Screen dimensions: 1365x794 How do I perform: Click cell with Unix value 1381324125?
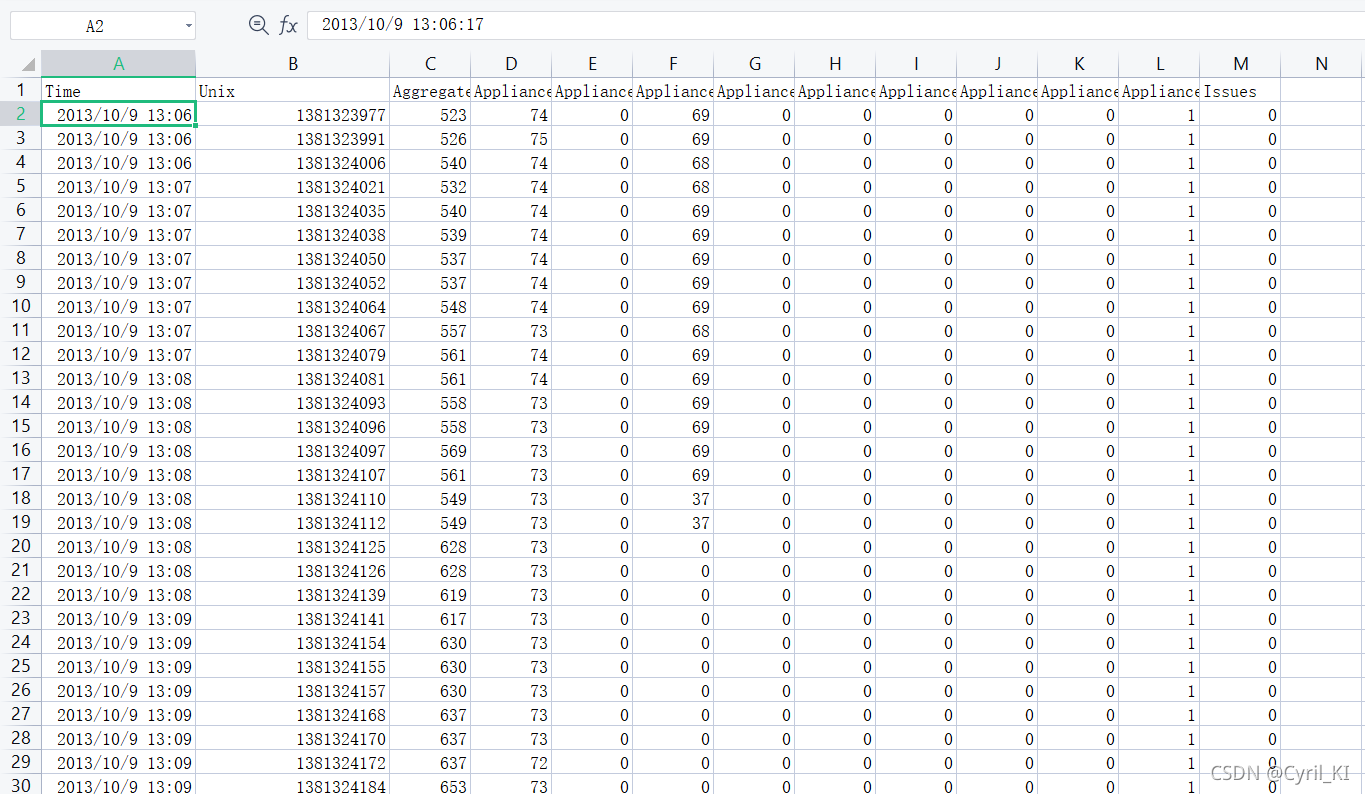coord(293,547)
